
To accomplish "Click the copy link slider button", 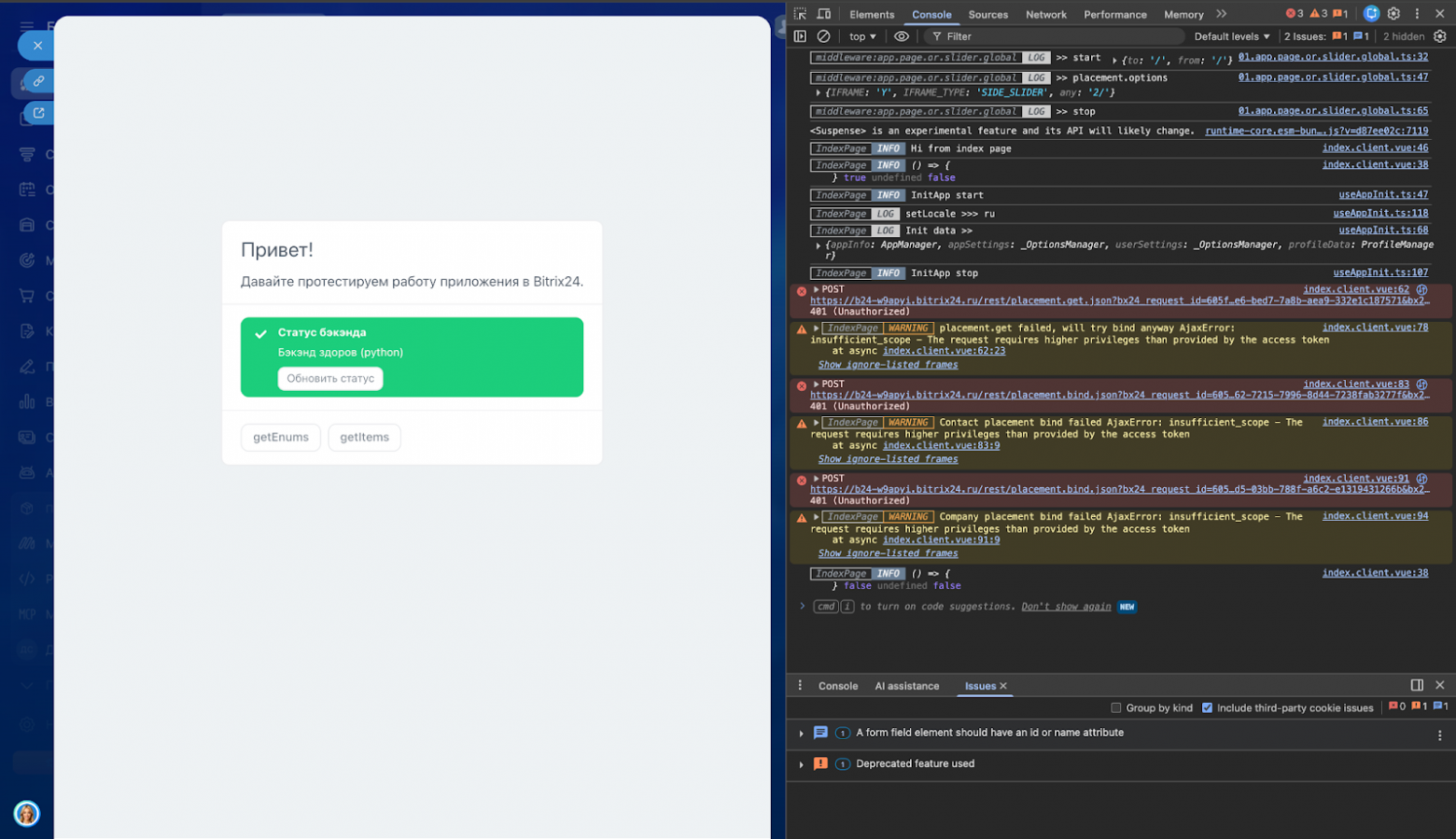I will (38, 81).
